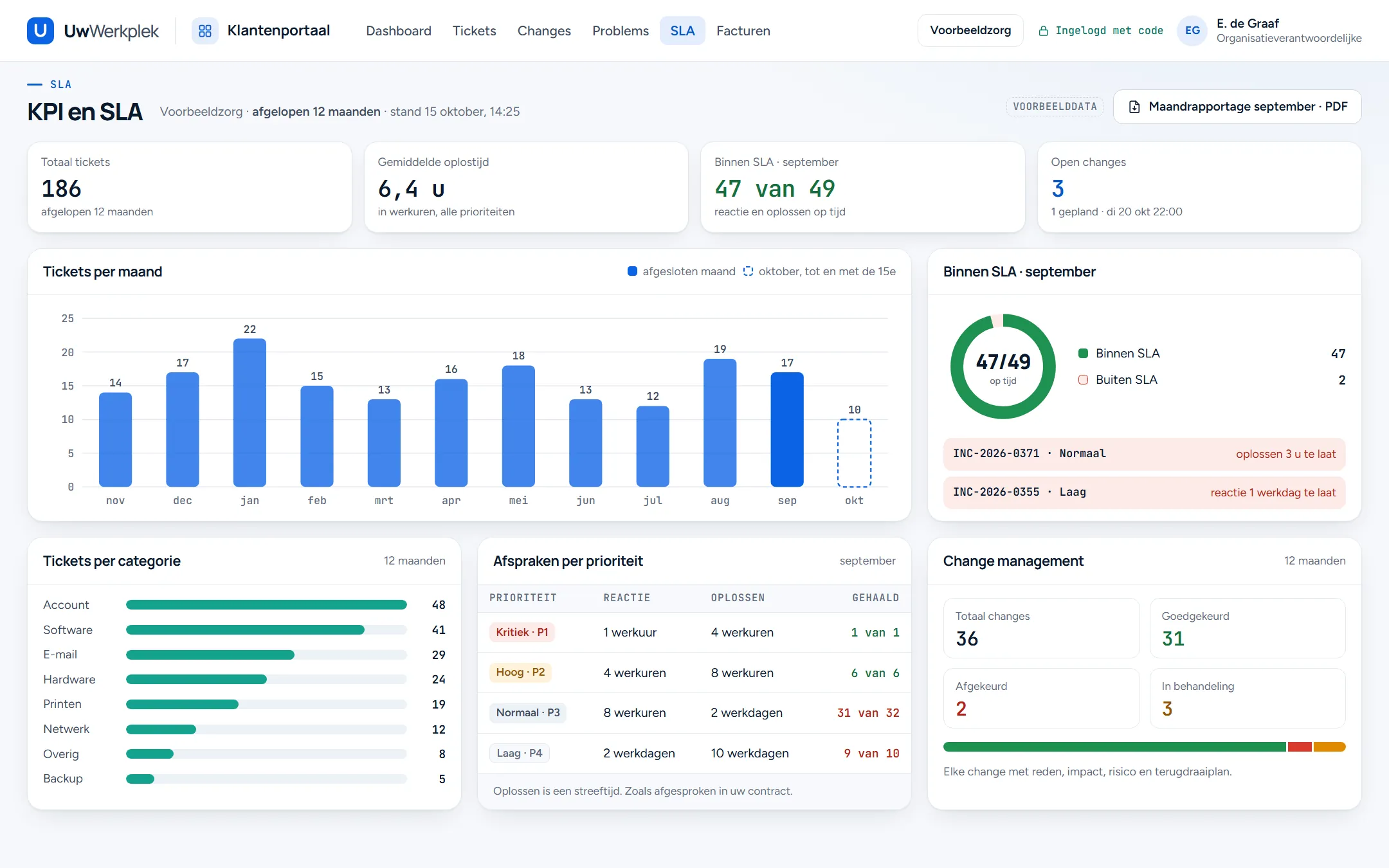Open the Problems tab
The width and height of the screenshot is (1389, 868).
point(620,30)
